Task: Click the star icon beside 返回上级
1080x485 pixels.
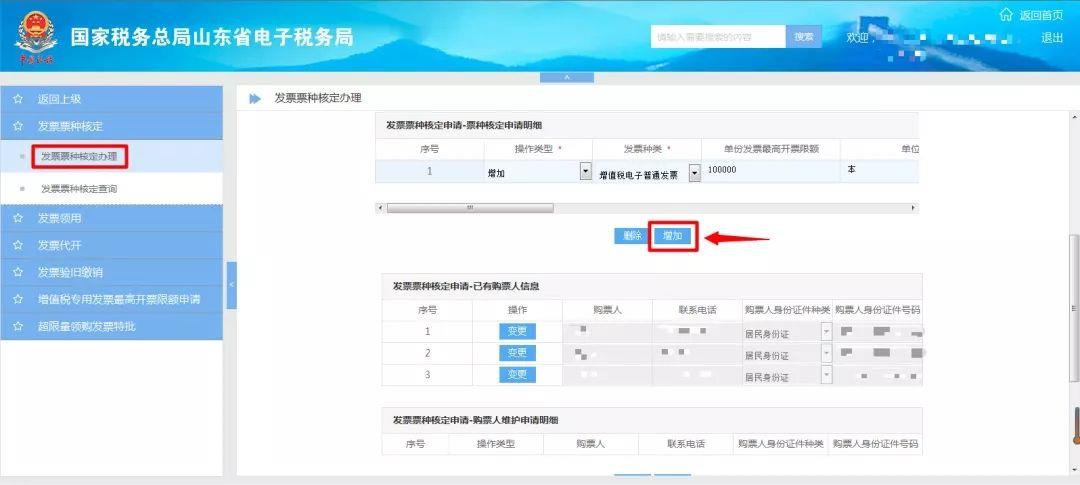Action: (18, 99)
